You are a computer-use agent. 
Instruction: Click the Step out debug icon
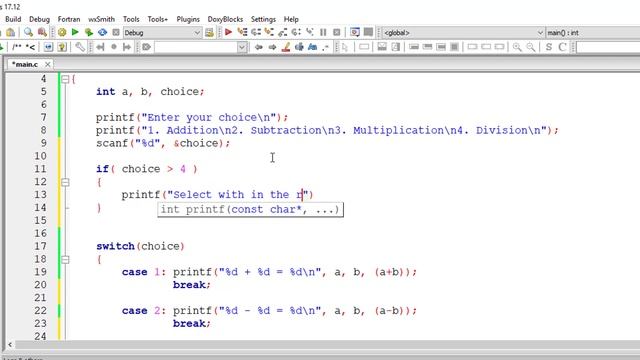(282, 33)
